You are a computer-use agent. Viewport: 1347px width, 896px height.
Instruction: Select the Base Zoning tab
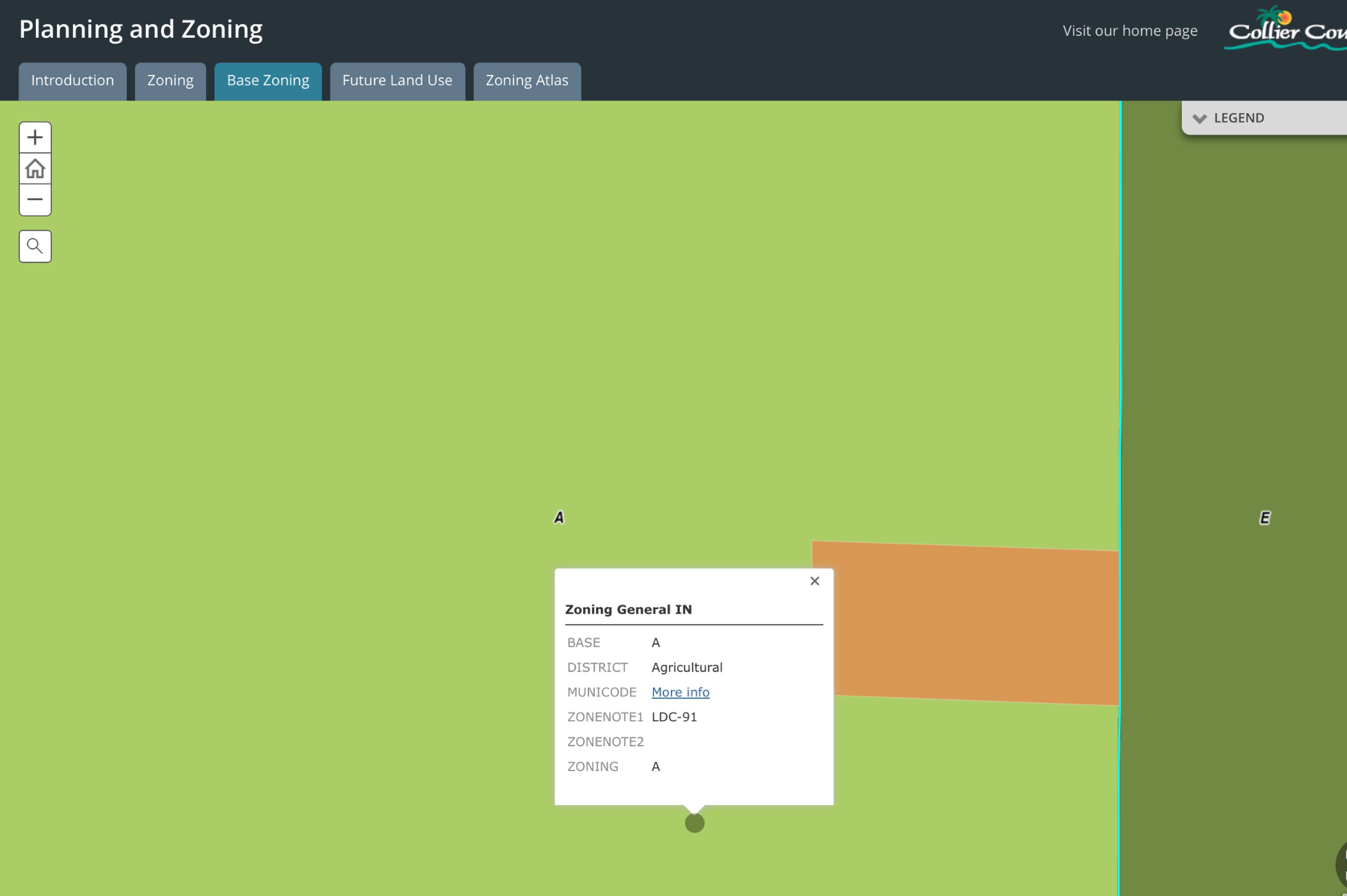pos(268,80)
